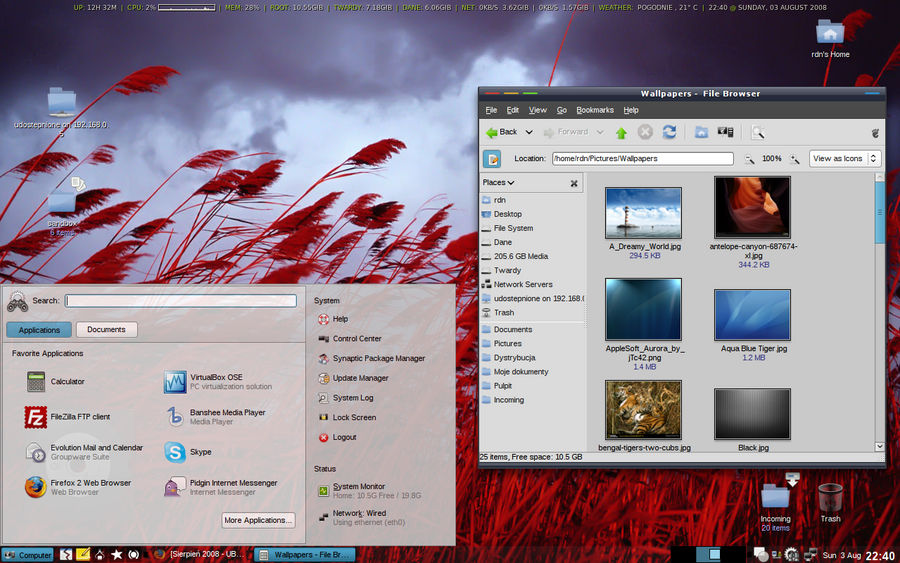Image resolution: width=900 pixels, height=563 pixels.
Task: Click the File Browser scrollbar down arrow
Action: [879, 446]
